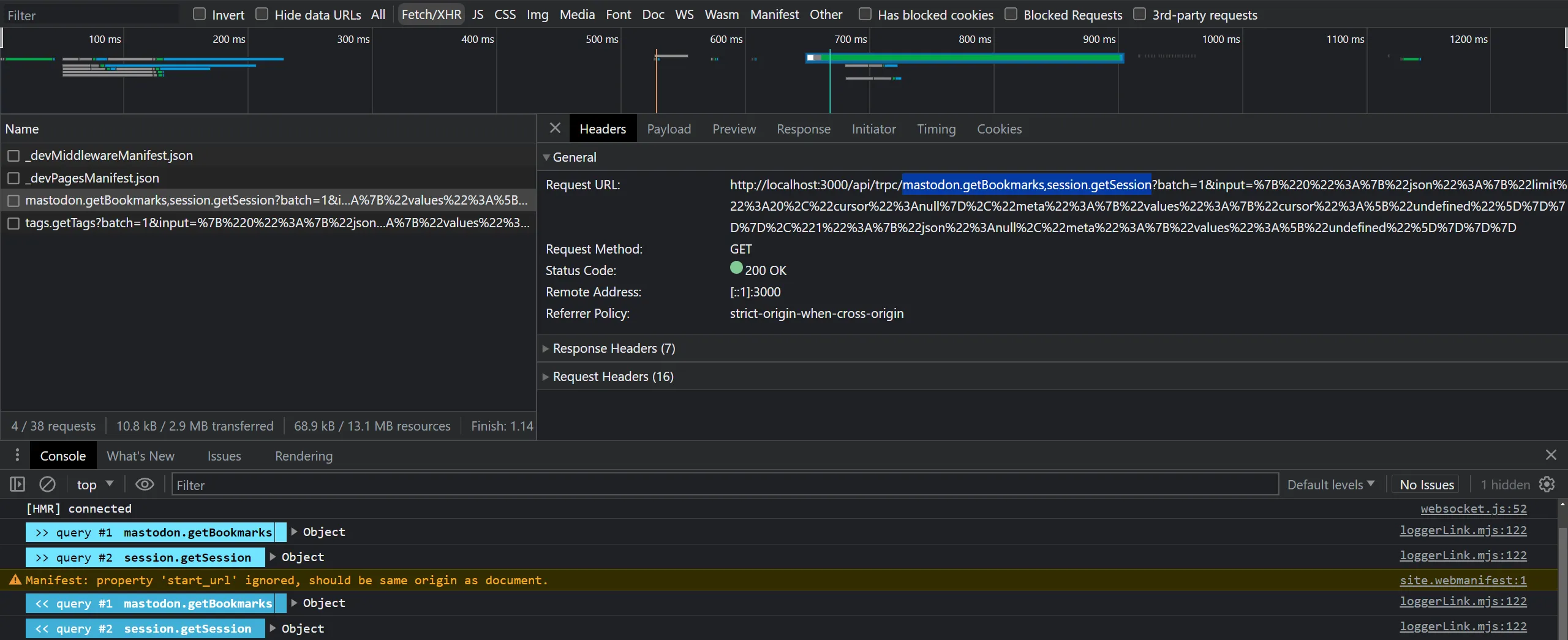The width and height of the screenshot is (1568, 640).
Task: Open Default levels dropdown
Action: 1330,484
